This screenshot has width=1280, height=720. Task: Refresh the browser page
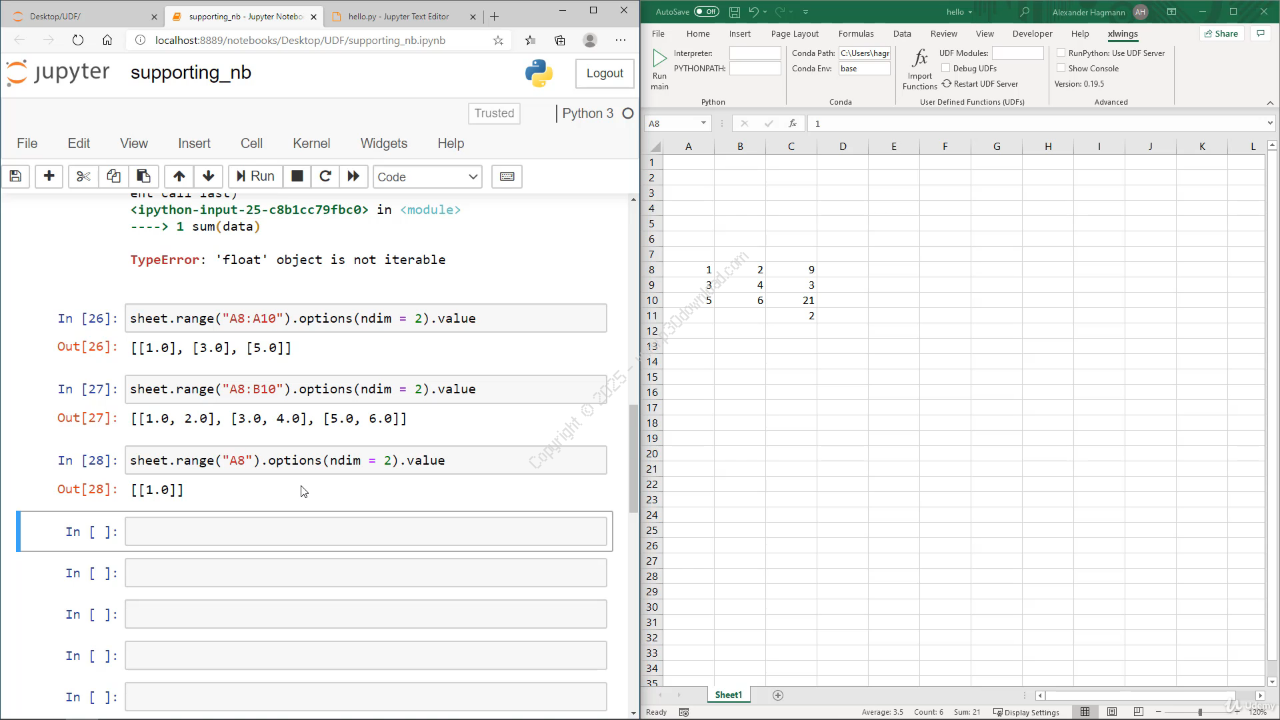(78, 40)
